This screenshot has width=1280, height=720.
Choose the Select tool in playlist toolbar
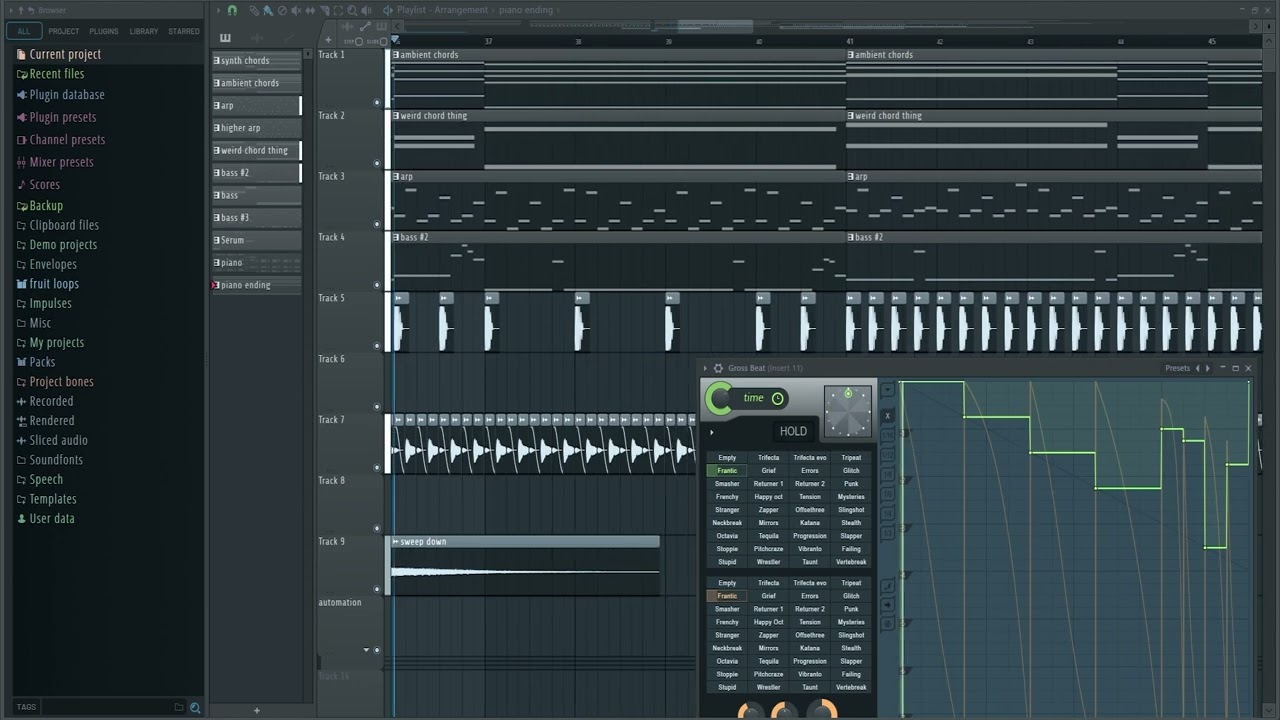coord(338,10)
